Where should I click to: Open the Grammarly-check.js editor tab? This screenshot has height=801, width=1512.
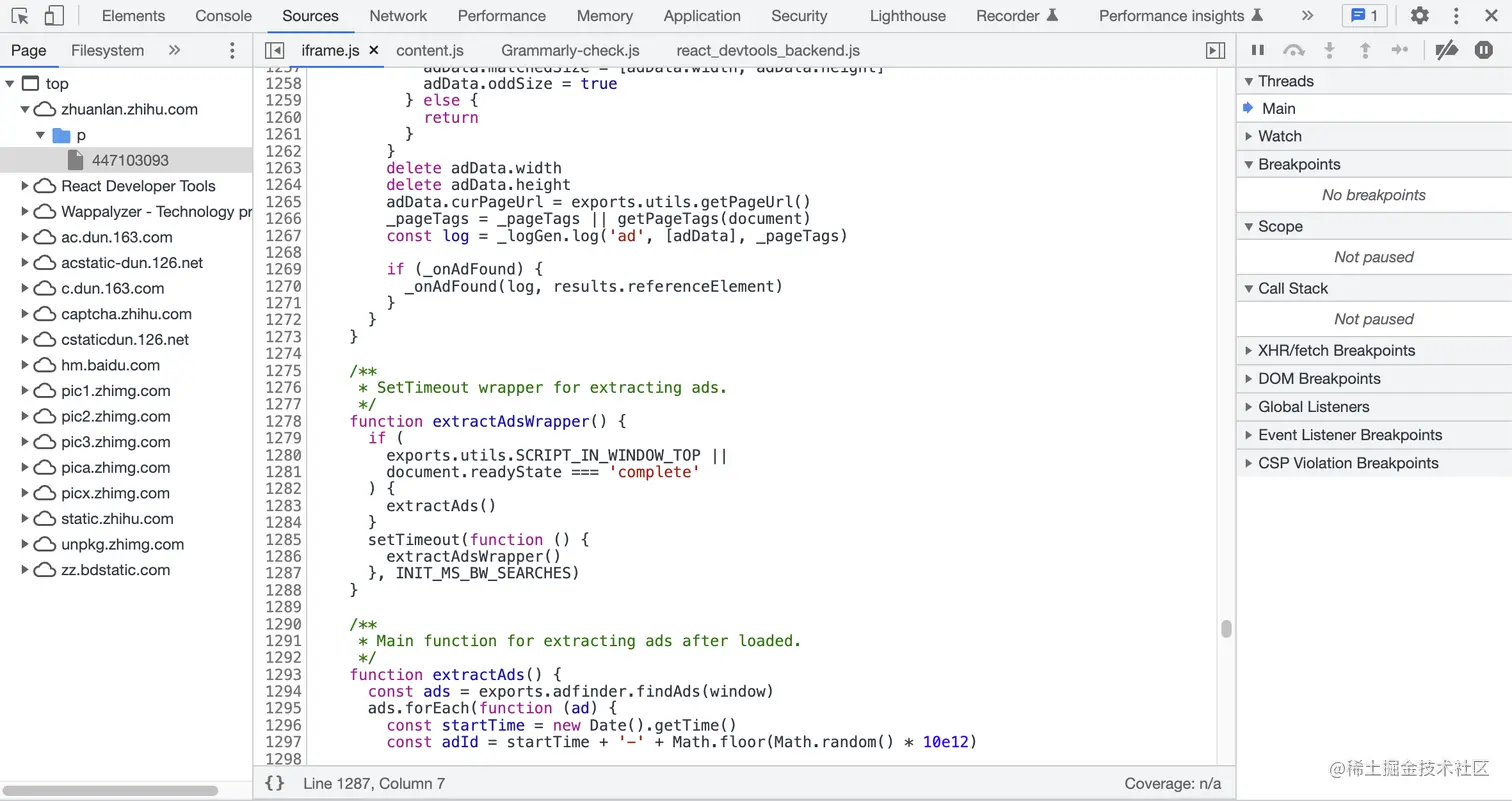570,50
